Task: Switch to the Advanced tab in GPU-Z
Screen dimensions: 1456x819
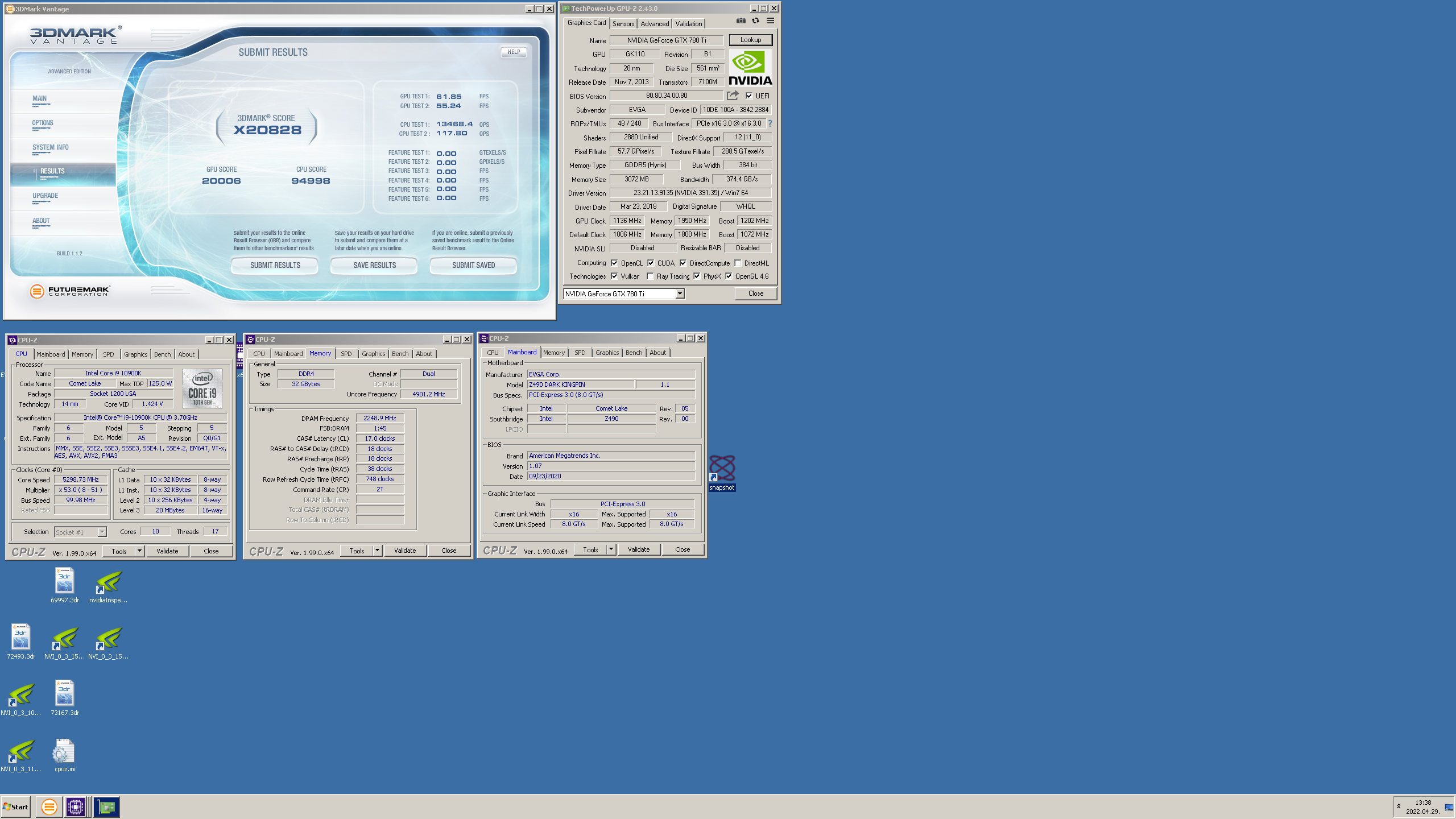Action: pyautogui.click(x=655, y=24)
